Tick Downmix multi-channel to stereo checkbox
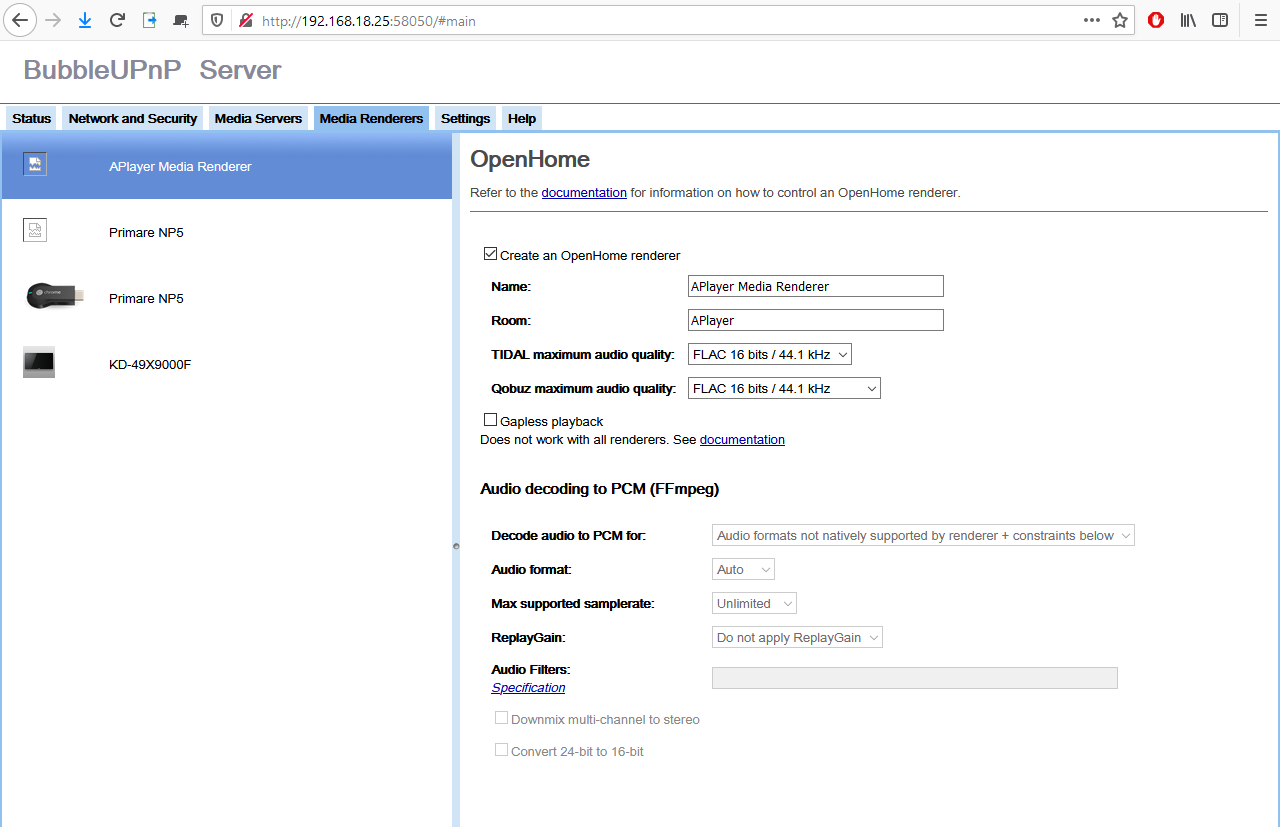The image size is (1280, 827). click(x=501, y=718)
